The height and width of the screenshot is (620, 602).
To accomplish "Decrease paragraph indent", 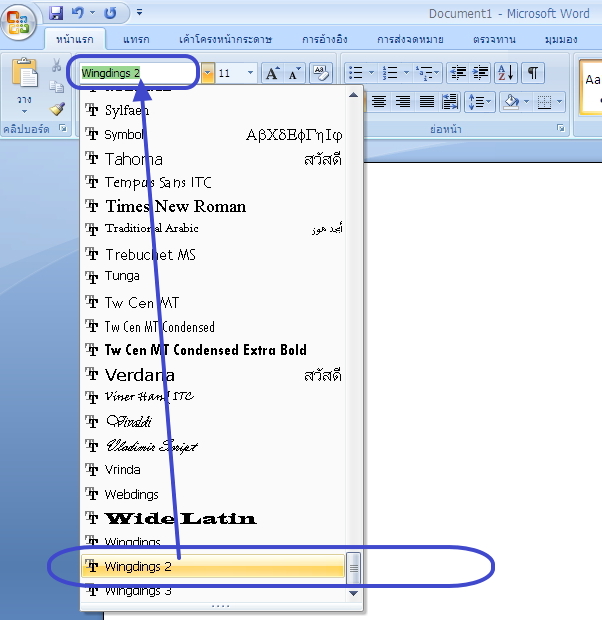I will 458,73.
